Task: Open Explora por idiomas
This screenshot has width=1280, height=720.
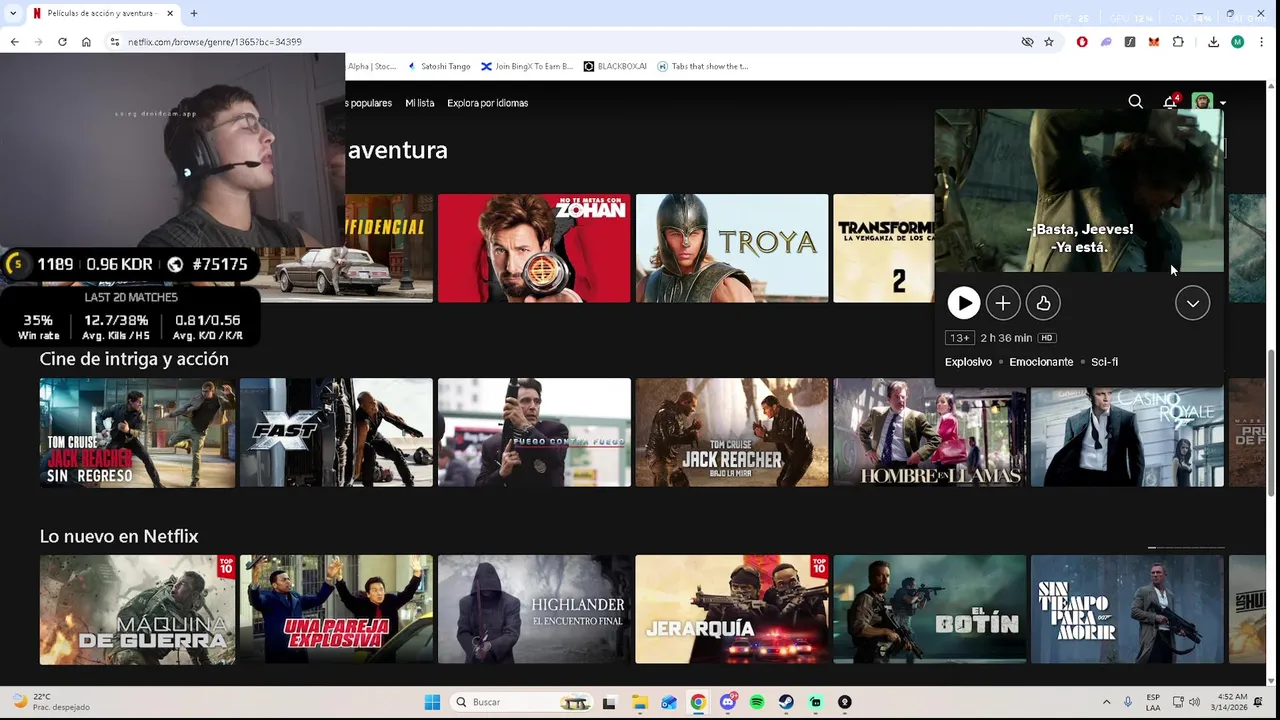Action: pos(487,103)
